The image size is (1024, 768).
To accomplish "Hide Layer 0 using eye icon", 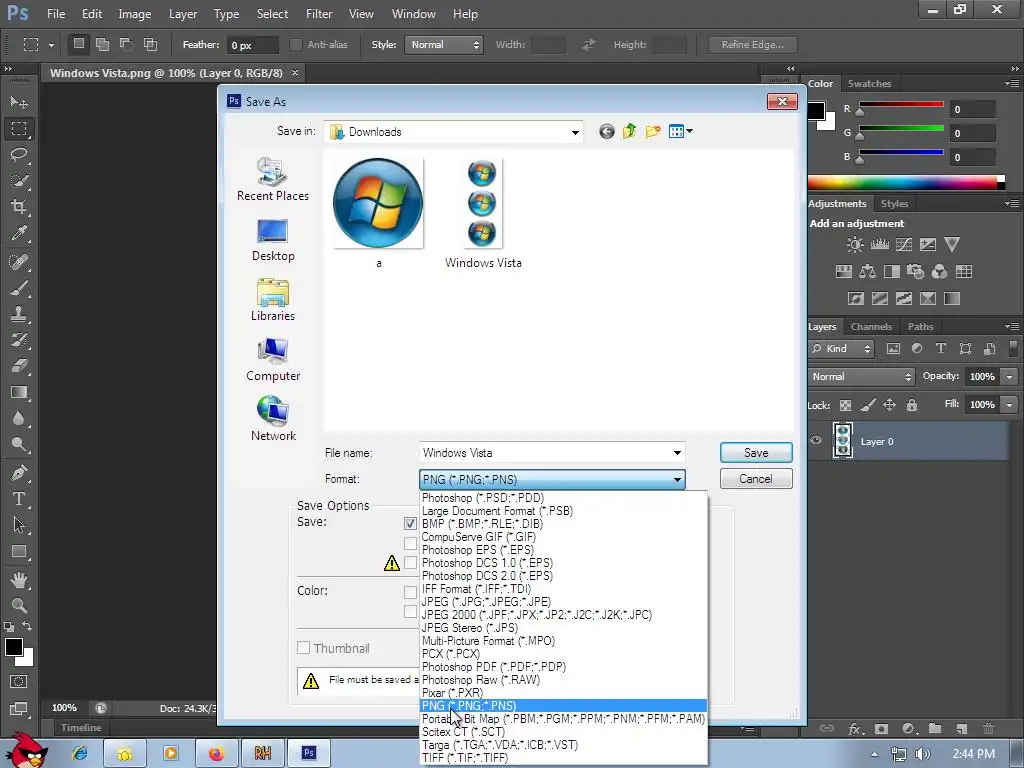I will 816,441.
